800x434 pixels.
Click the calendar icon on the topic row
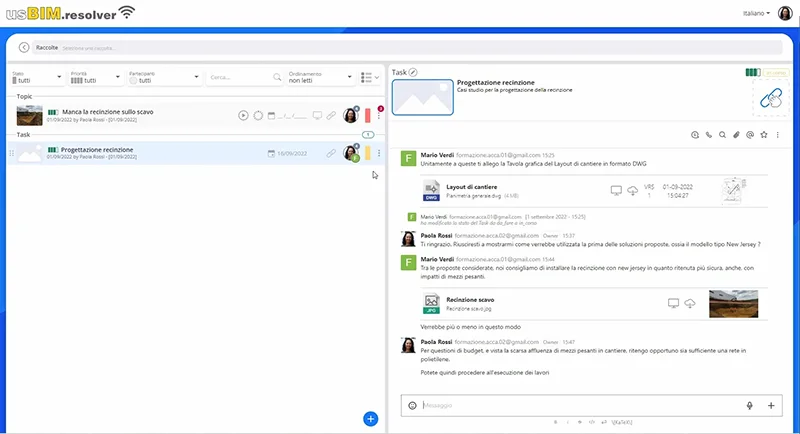[271, 116]
